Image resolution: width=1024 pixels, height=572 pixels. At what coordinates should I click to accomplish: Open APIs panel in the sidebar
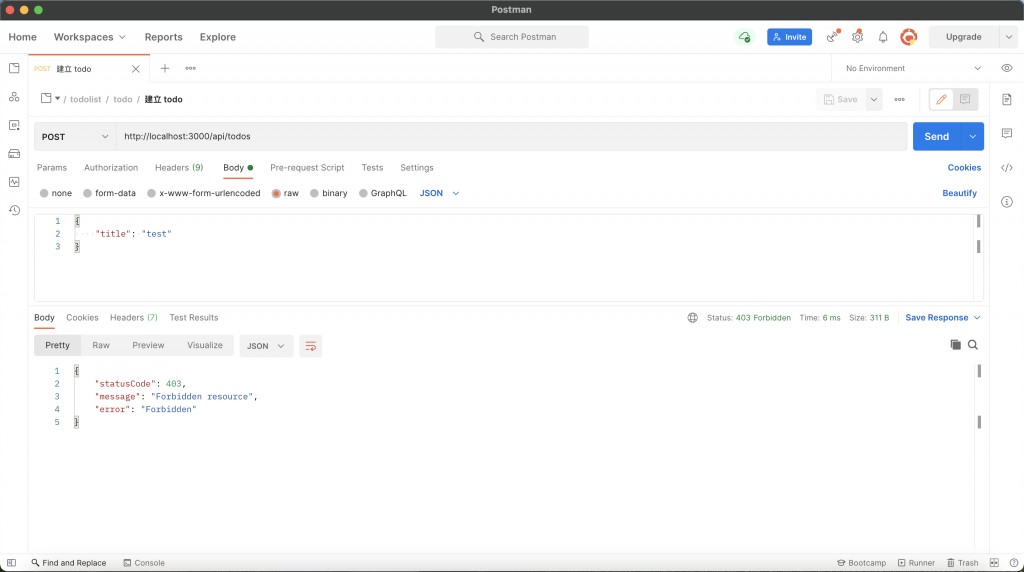(x=14, y=97)
